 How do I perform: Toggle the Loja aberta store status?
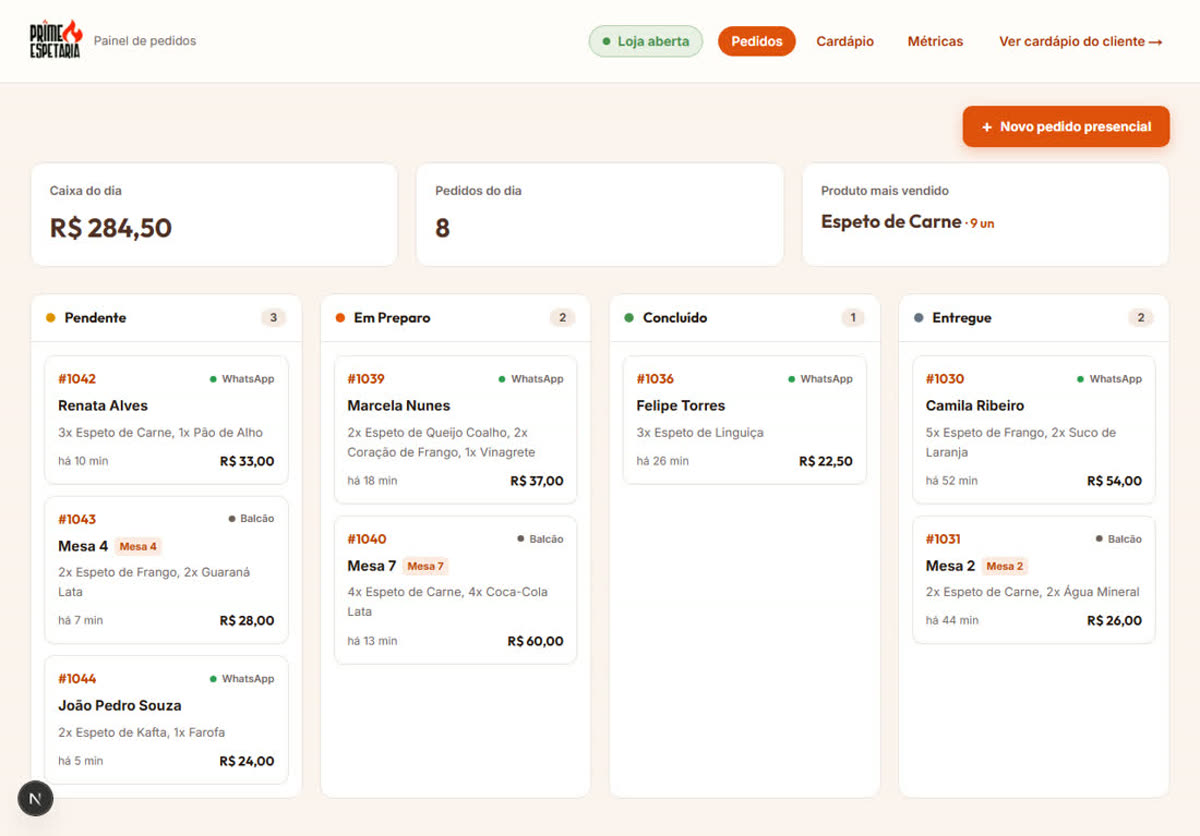645,41
